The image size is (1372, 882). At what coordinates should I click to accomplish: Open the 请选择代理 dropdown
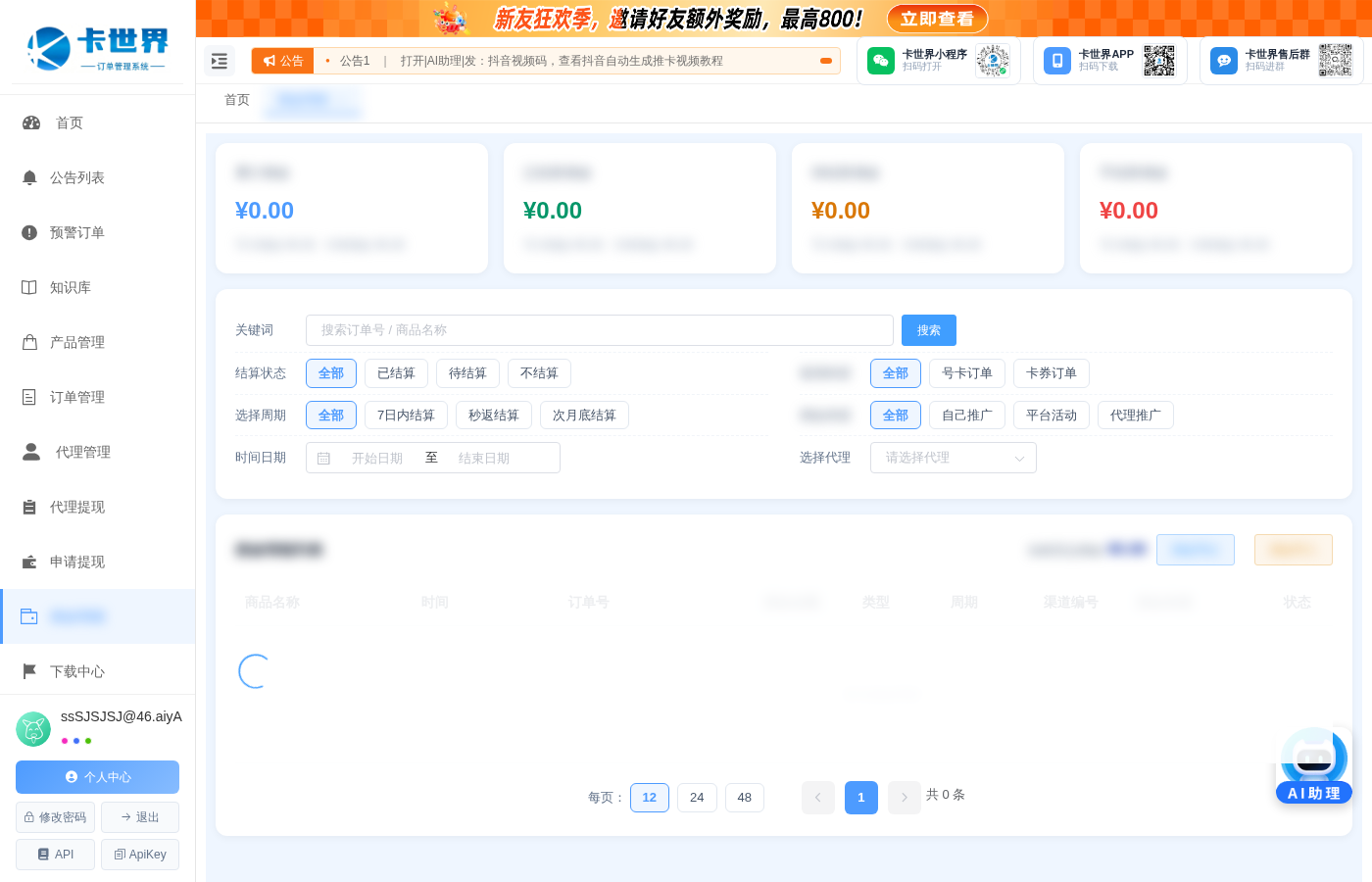954,458
